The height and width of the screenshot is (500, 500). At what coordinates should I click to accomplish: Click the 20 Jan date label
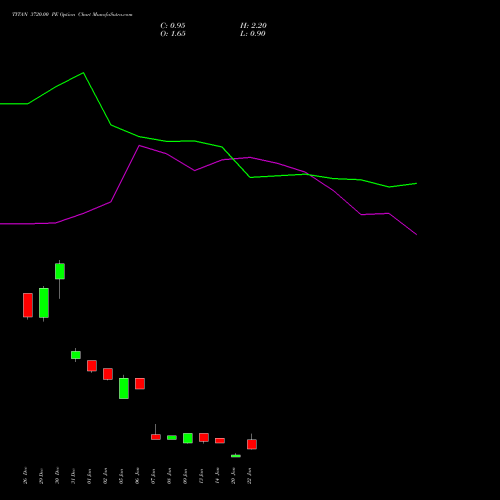(233, 475)
